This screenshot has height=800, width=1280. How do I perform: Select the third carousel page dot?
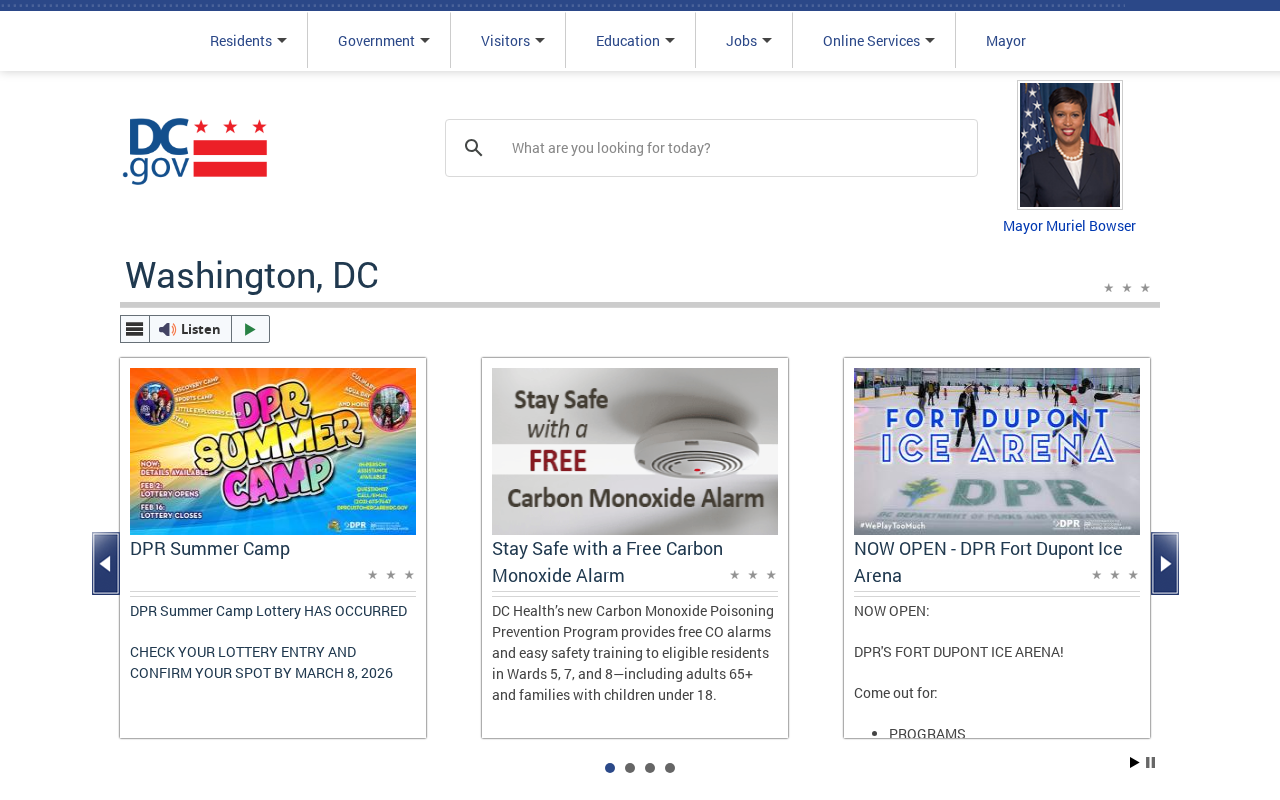pyautogui.click(x=650, y=768)
